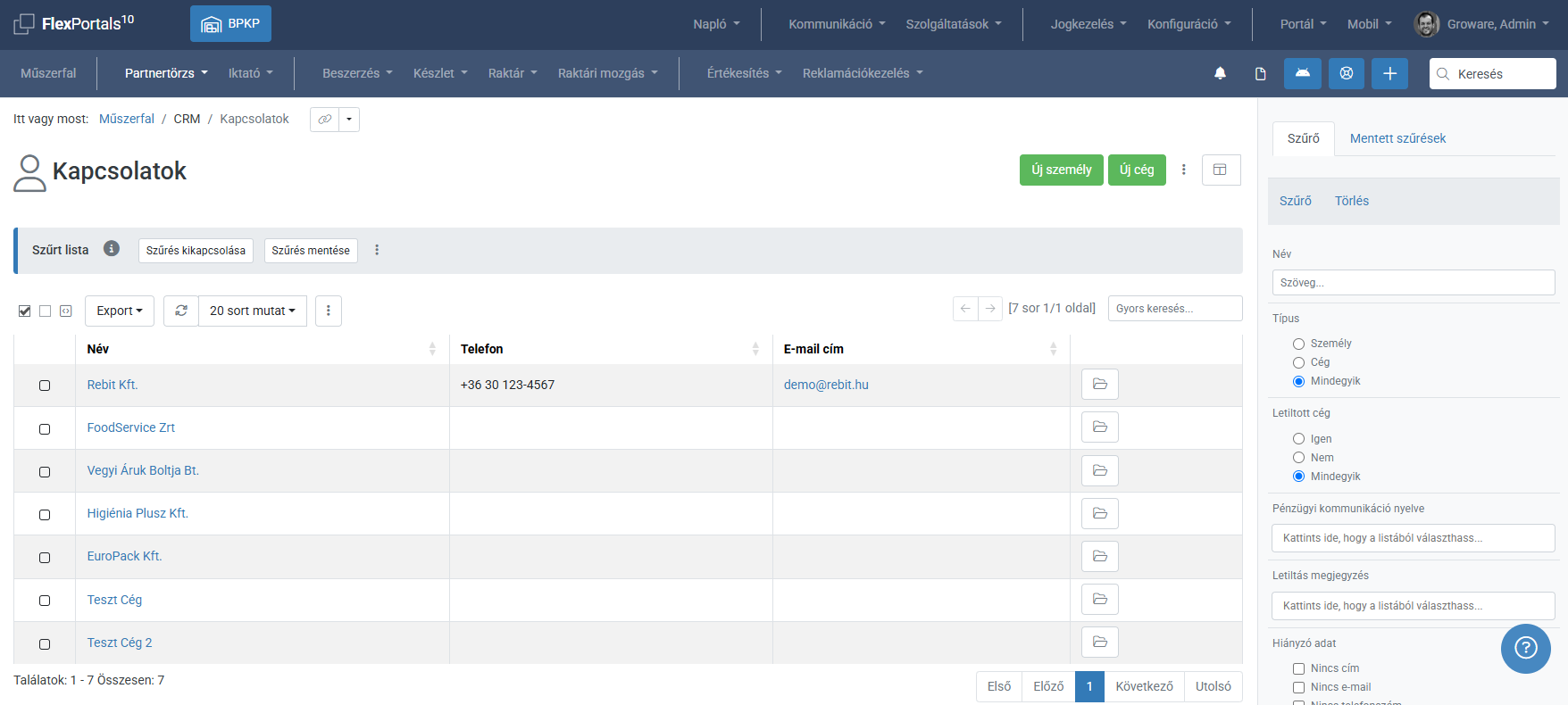Check the EuroPack Kft. row checkbox
The image size is (1568, 705).
pyautogui.click(x=45, y=558)
